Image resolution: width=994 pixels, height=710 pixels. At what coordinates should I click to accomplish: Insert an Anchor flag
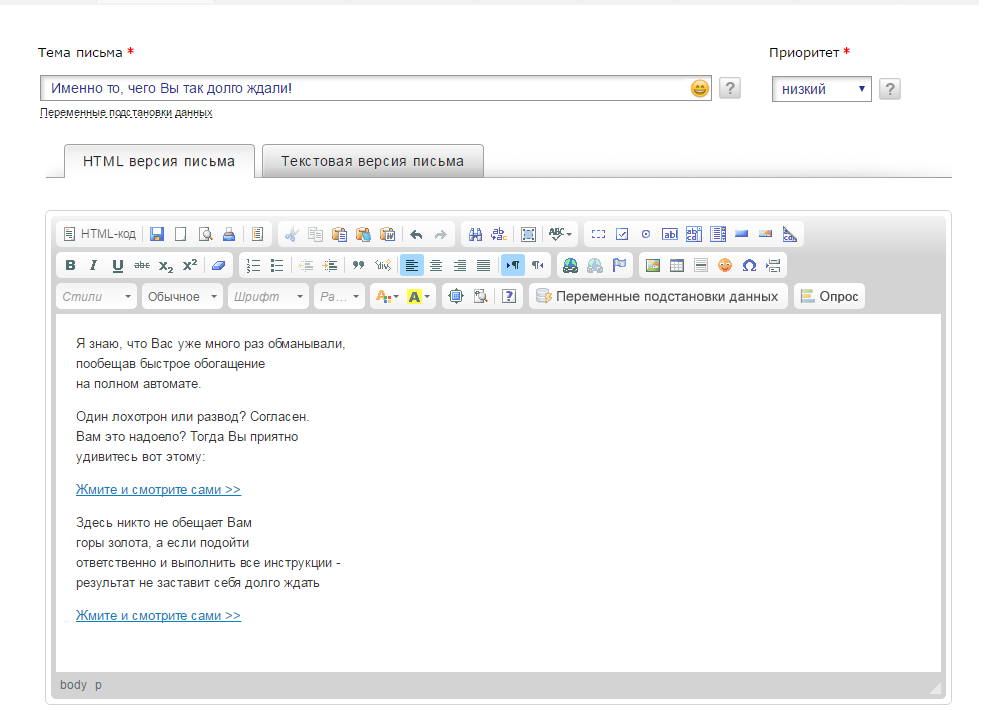click(619, 266)
